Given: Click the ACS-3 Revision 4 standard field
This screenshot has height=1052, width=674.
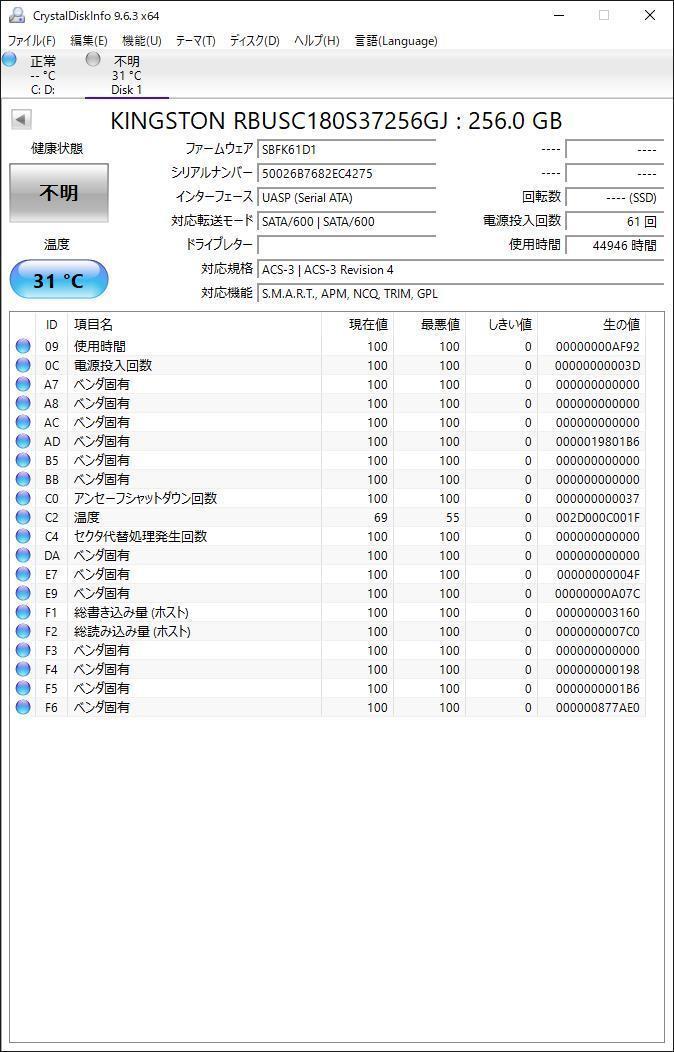Looking at the screenshot, I should (x=459, y=270).
